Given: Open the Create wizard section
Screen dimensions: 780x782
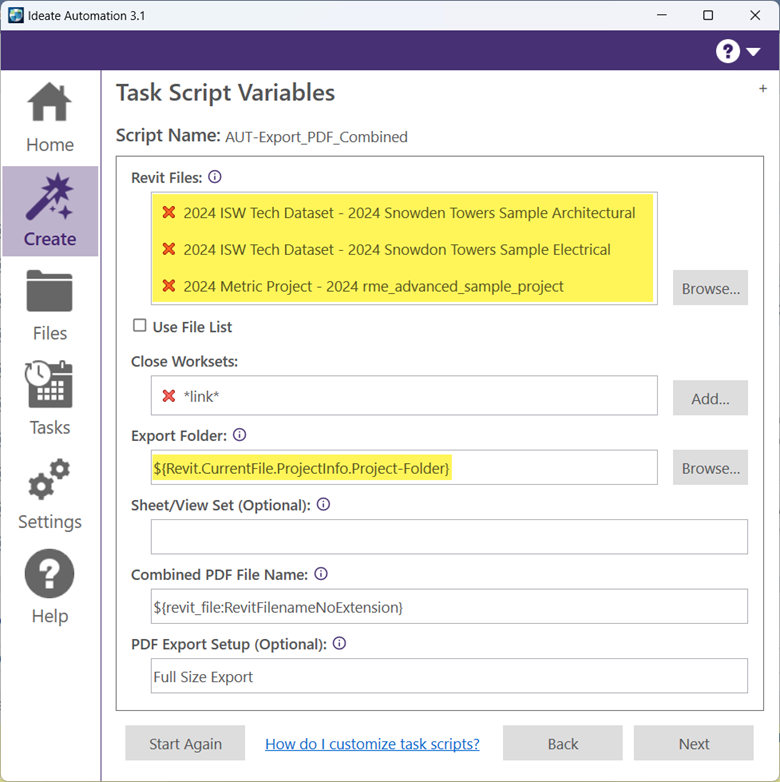Looking at the screenshot, I should tap(50, 211).
